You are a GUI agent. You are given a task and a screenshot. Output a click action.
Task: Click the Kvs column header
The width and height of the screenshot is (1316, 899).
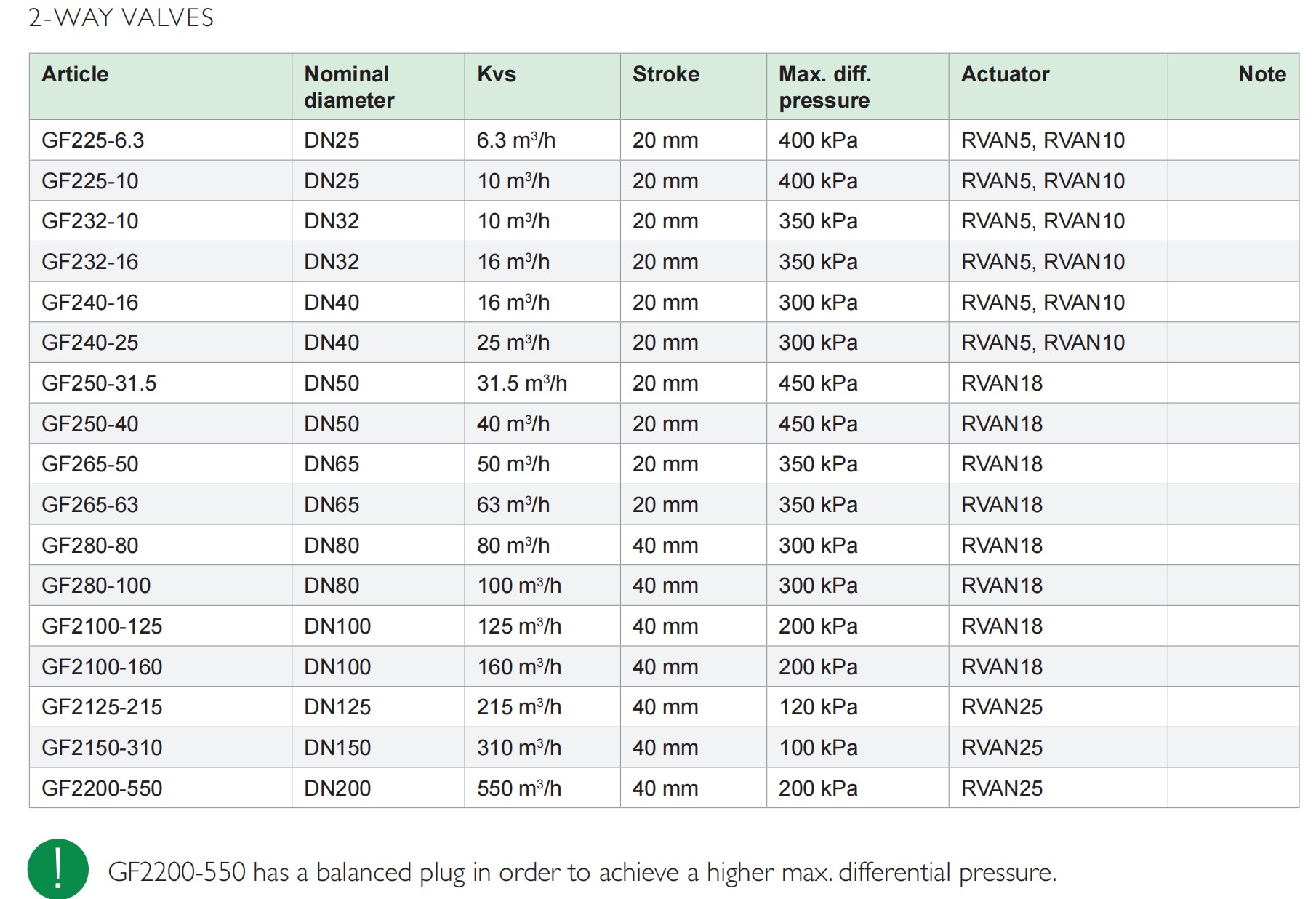click(497, 74)
